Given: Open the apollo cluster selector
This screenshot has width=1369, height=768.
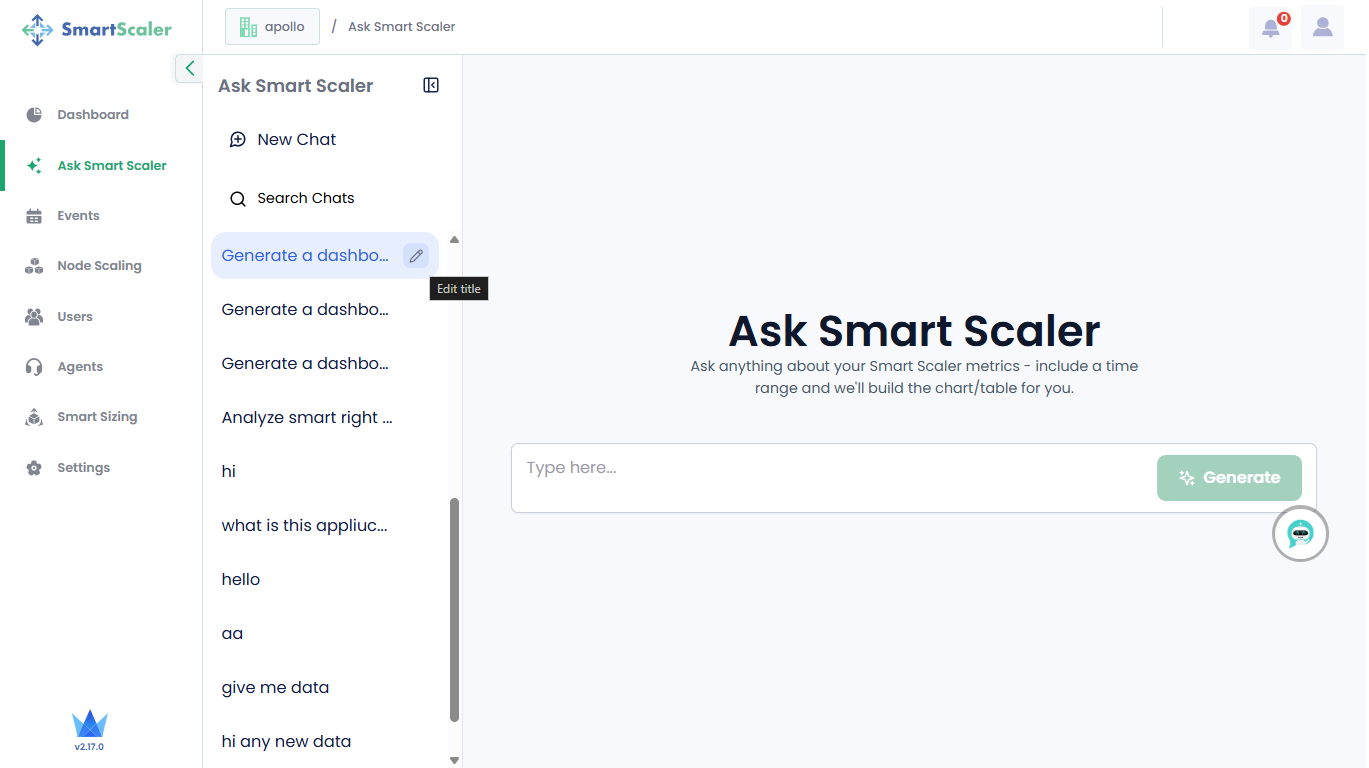Looking at the screenshot, I should pyautogui.click(x=272, y=27).
